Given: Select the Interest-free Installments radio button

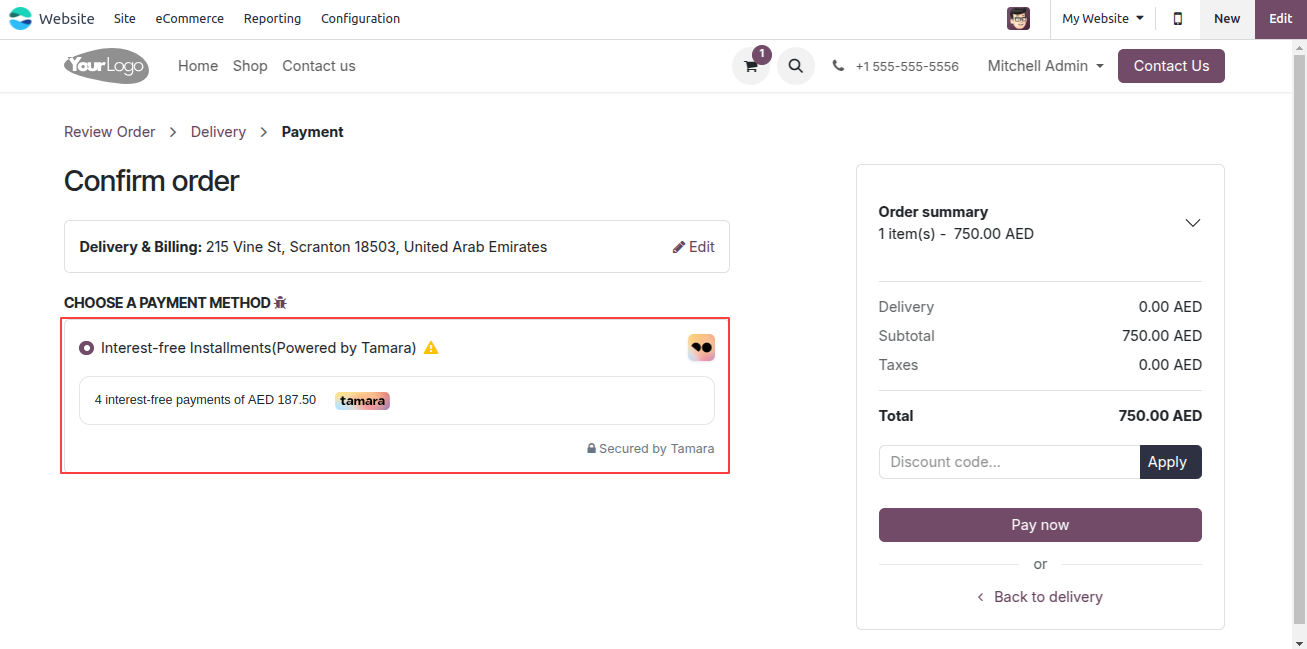Looking at the screenshot, I should pyautogui.click(x=86, y=348).
